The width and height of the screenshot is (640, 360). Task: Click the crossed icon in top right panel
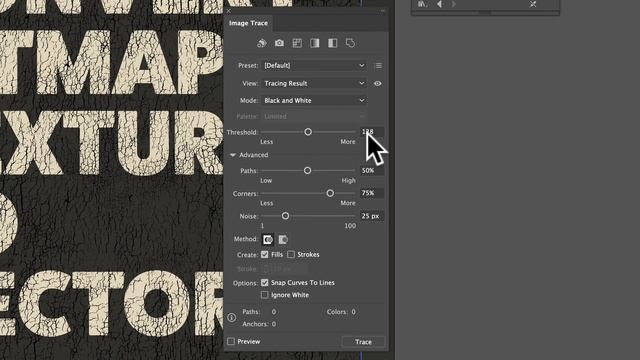pyautogui.click(x=533, y=4)
